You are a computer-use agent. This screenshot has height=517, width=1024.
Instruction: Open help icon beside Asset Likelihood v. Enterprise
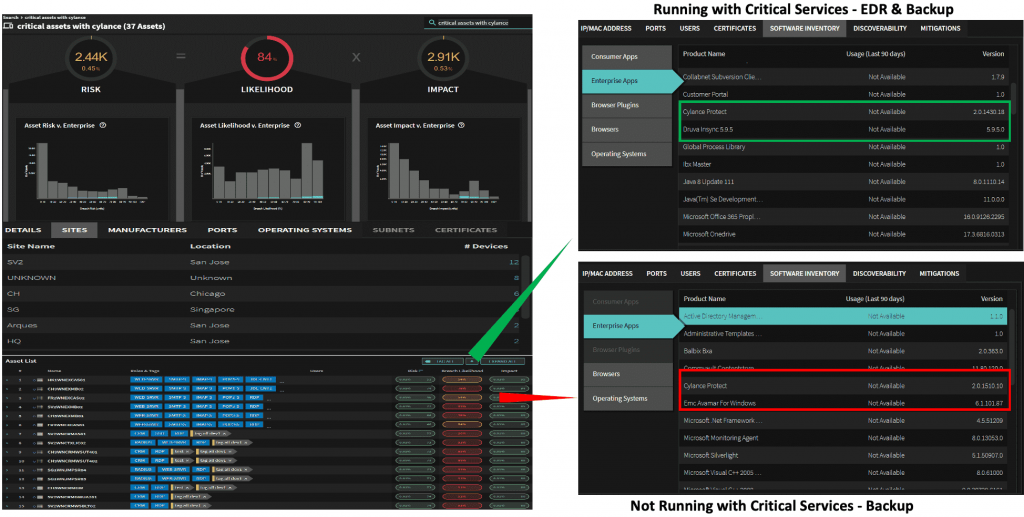pos(296,126)
